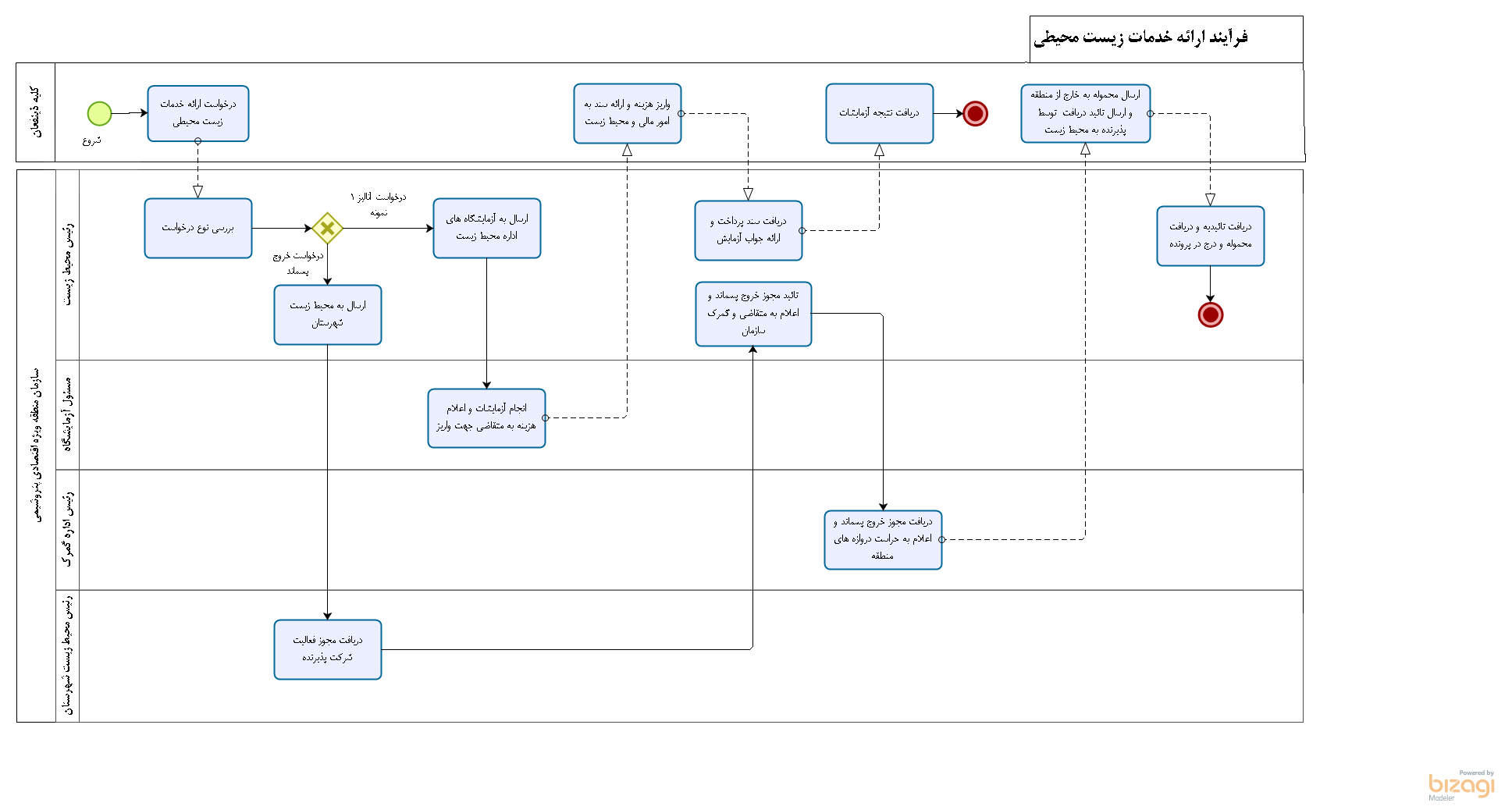Click the 'ارسال محموله به خارج از منطقه' task
Viewport: 1512px width, 810px height.
(1085, 114)
